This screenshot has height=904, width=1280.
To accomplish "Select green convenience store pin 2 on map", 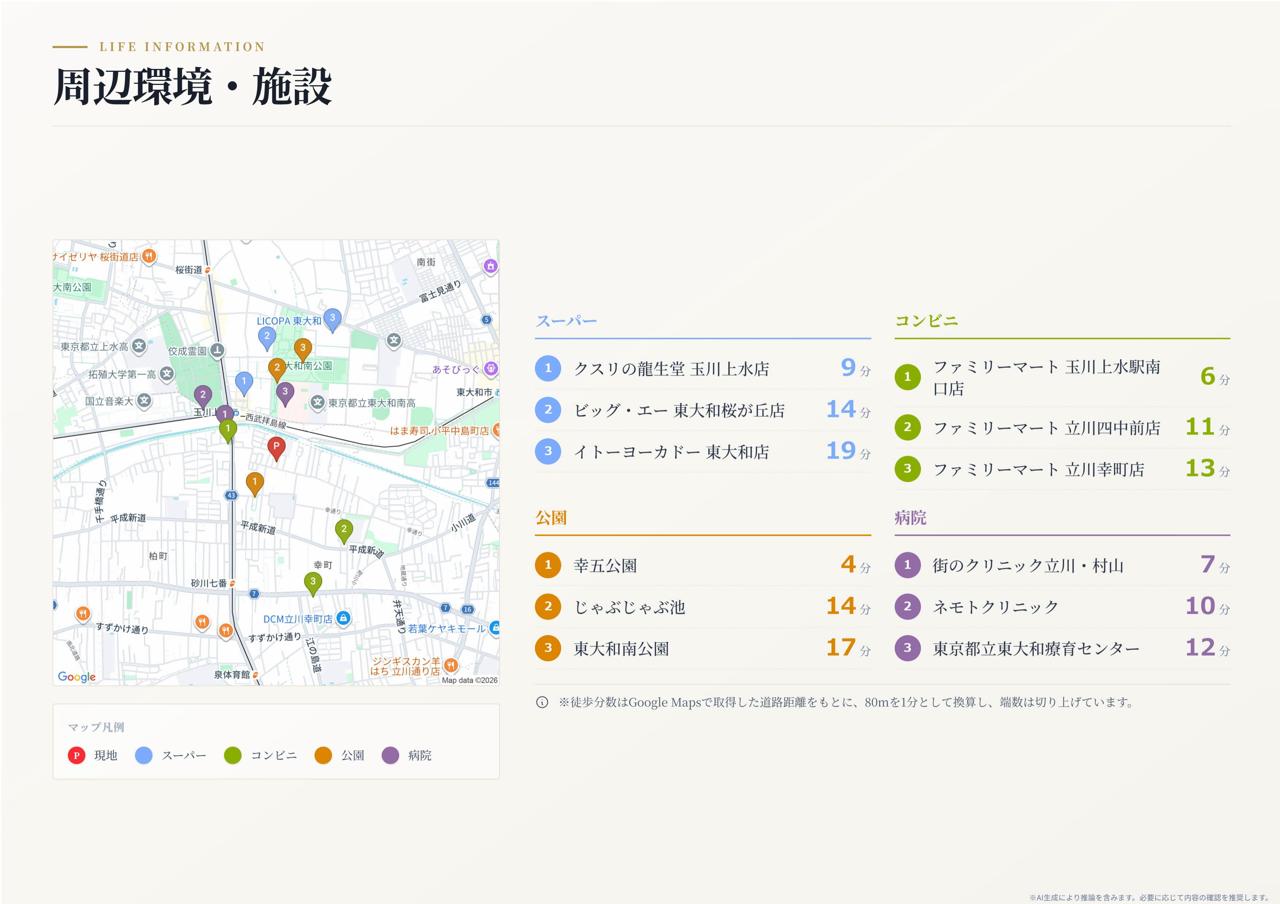I will coord(344,530).
